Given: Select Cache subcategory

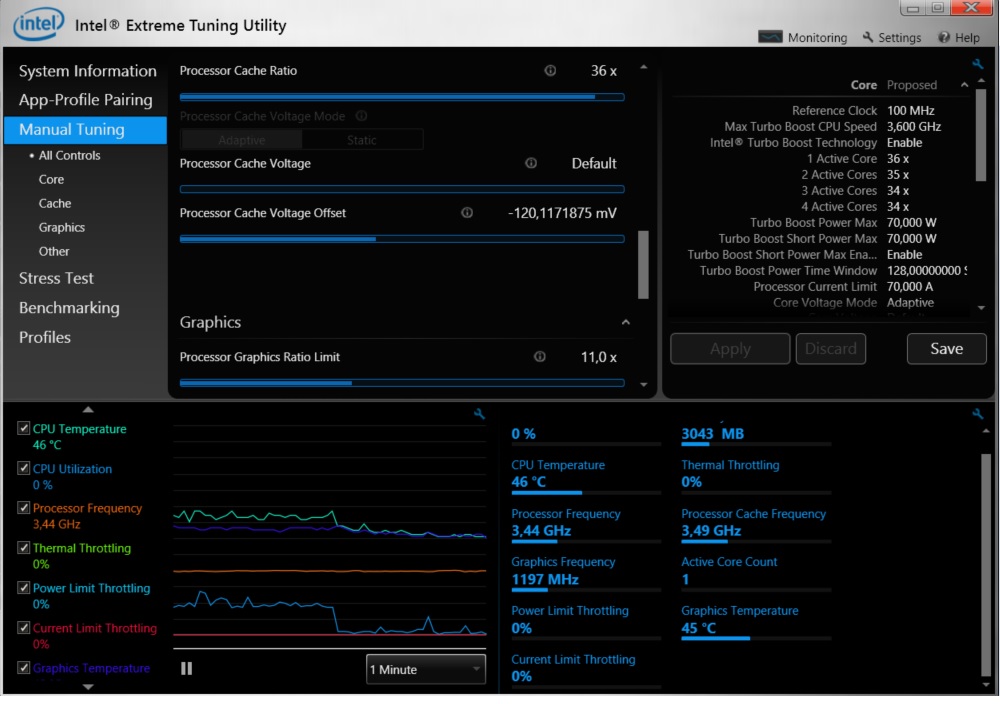Looking at the screenshot, I should [x=55, y=203].
